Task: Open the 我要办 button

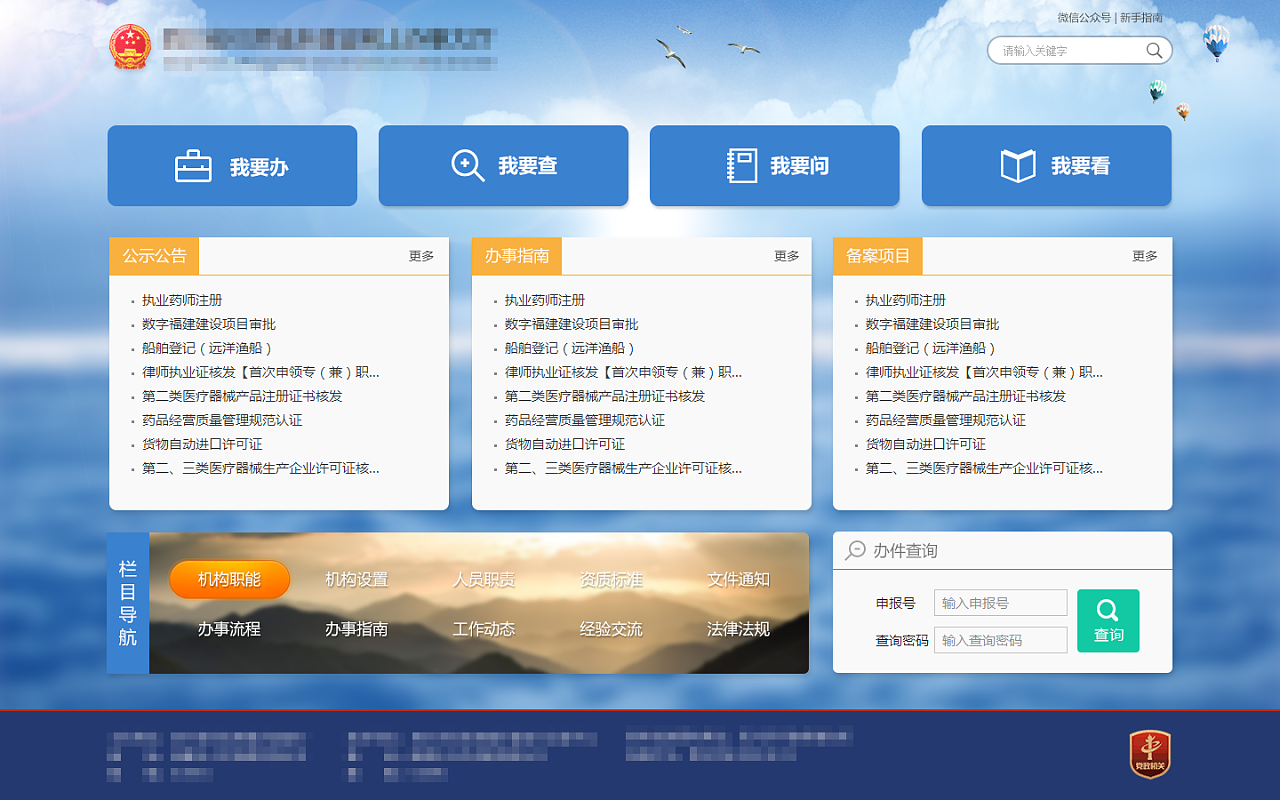Action: (232, 166)
